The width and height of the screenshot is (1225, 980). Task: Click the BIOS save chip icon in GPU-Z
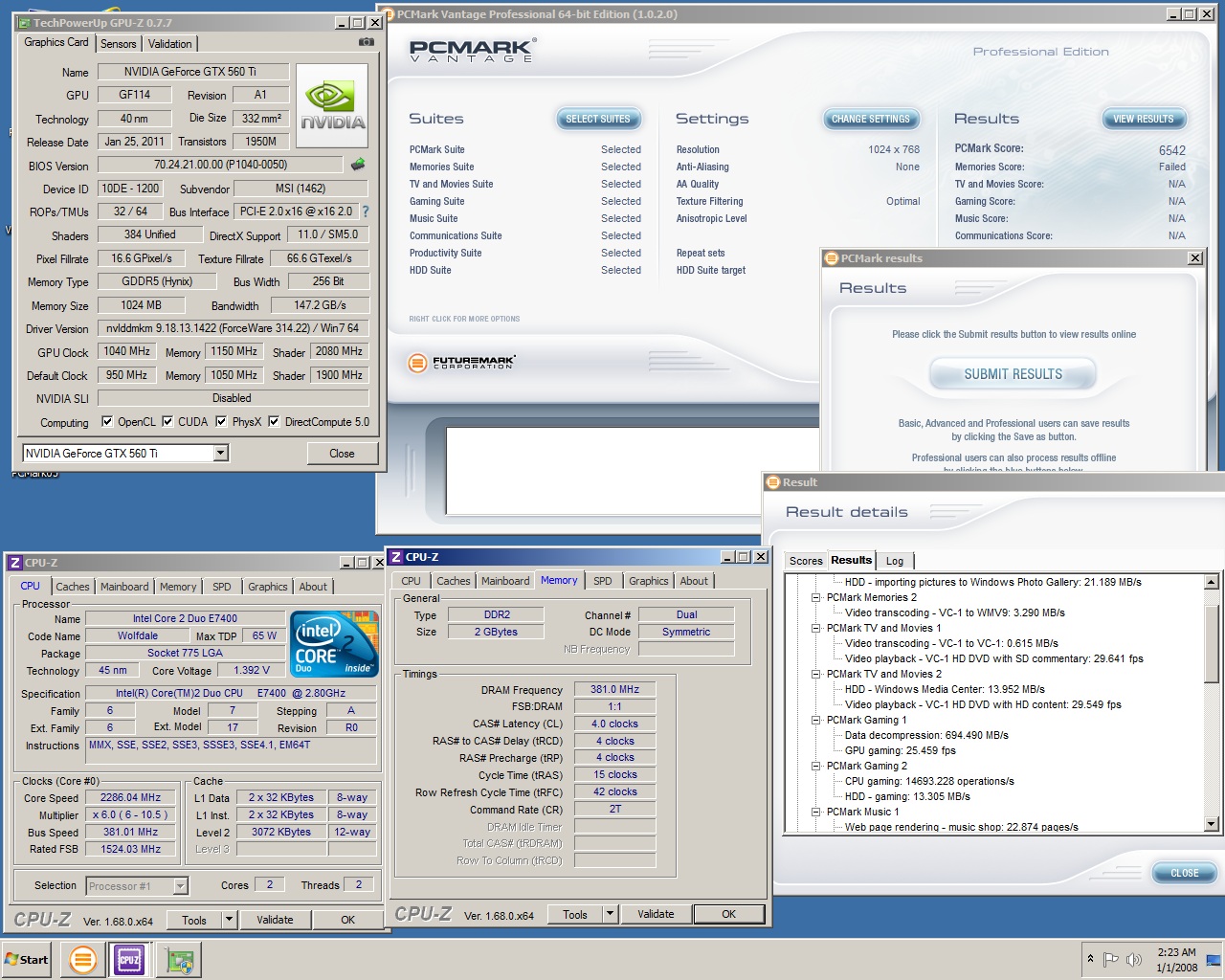pos(358,165)
